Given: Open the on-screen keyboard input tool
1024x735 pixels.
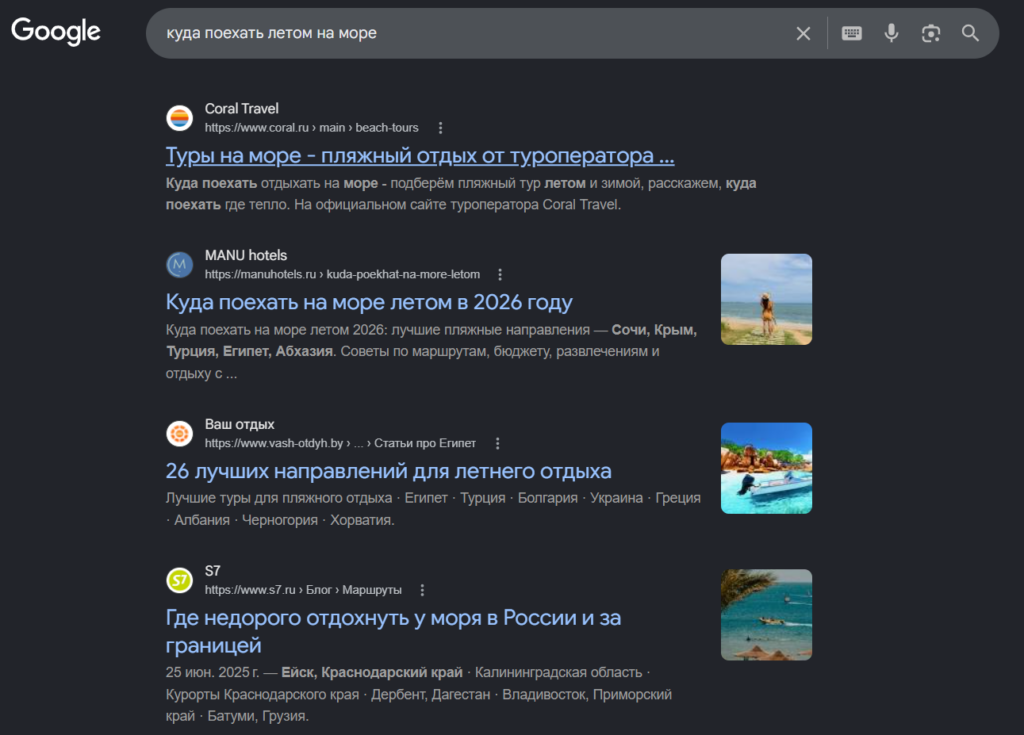Looking at the screenshot, I should [852, 33].
